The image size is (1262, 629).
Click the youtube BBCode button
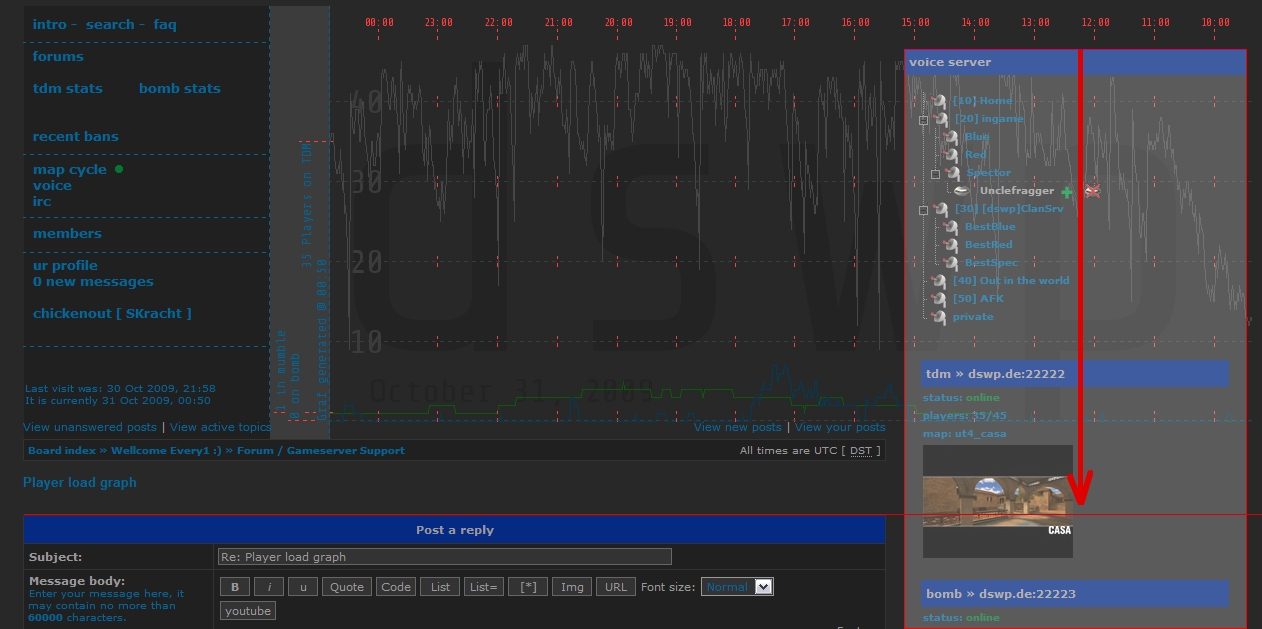[248, 611]
